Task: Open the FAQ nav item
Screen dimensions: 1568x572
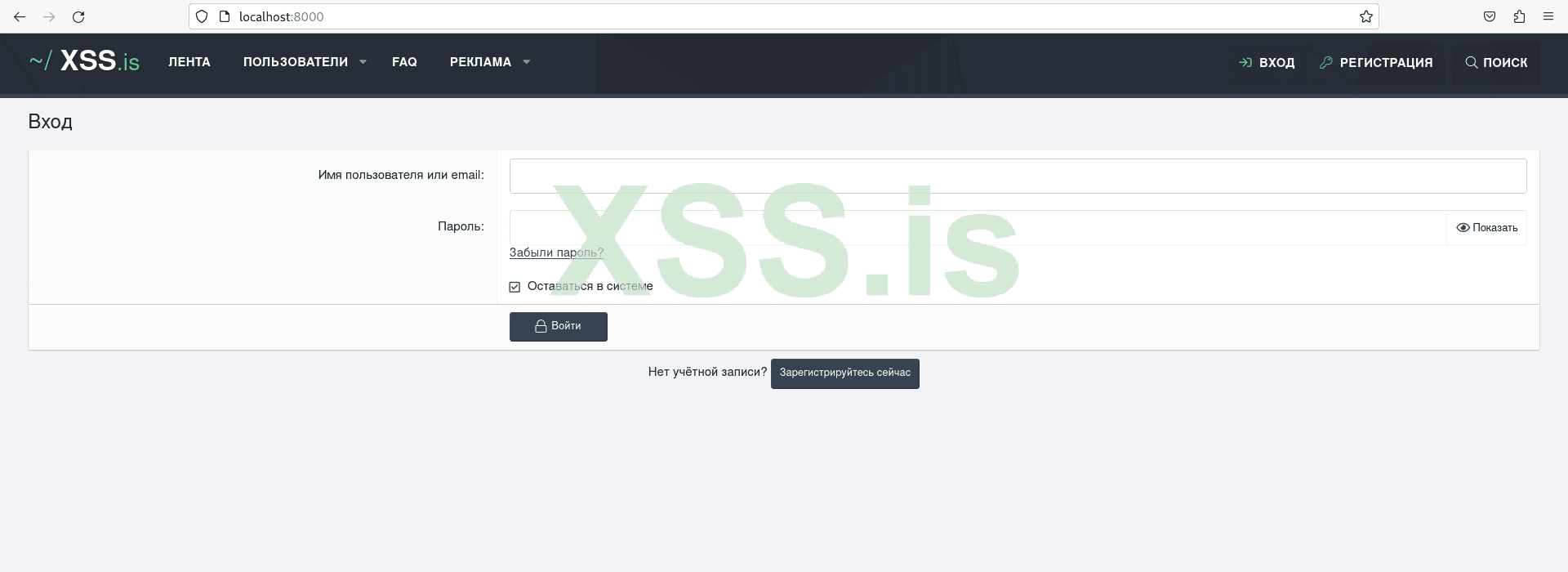Action: pos(404,62)
